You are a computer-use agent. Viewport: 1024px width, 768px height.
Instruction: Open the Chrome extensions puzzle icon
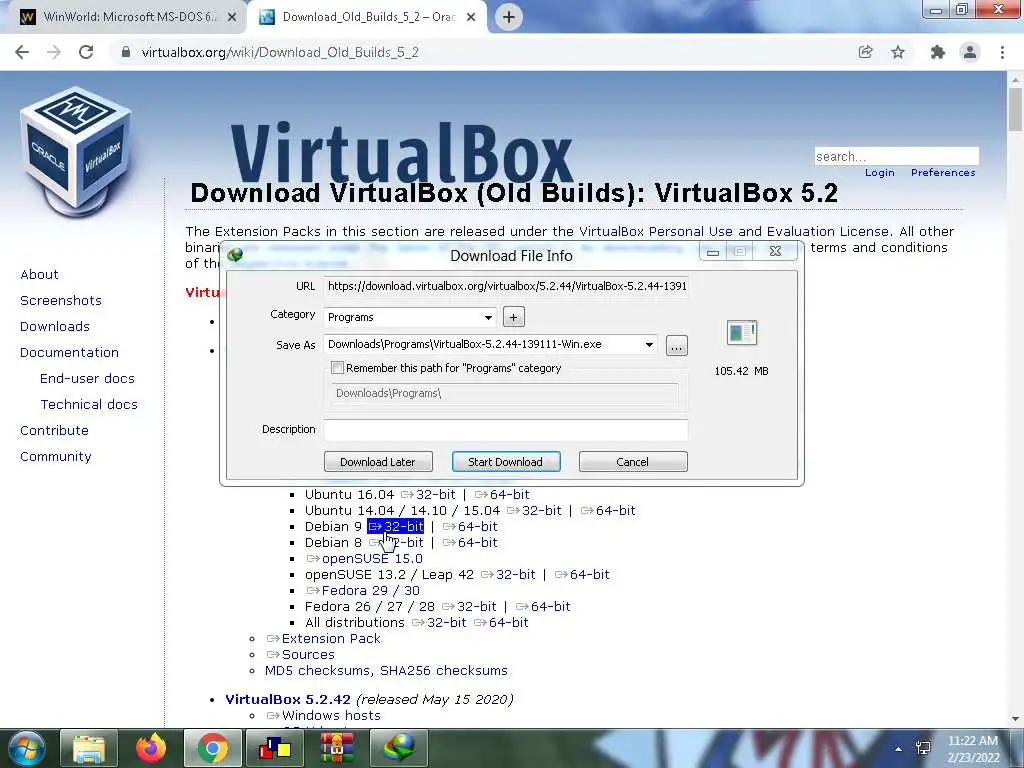coord(938,52)
